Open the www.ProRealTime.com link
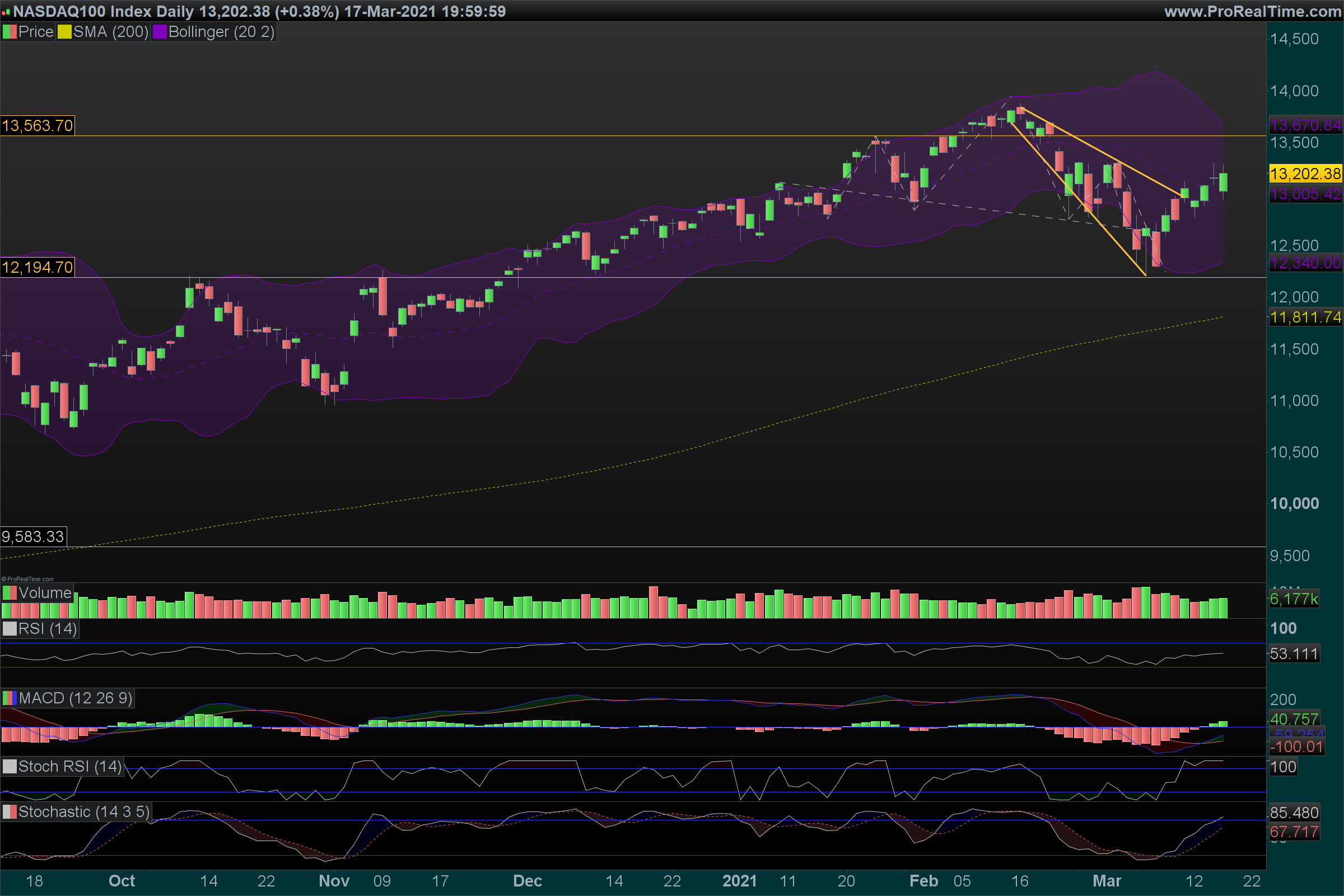Viewport: 1344px width, 896px height. tap(1252, 11)
